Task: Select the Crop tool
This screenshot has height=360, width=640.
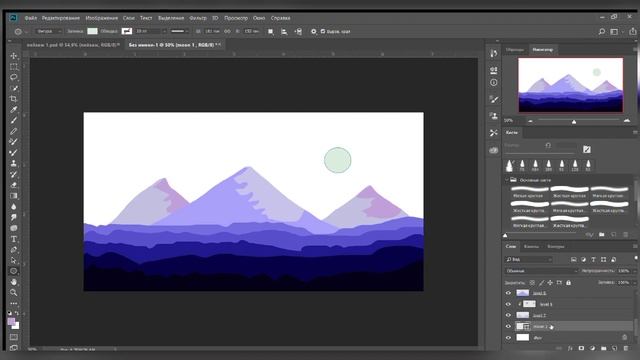Action: tap(13, 99)
